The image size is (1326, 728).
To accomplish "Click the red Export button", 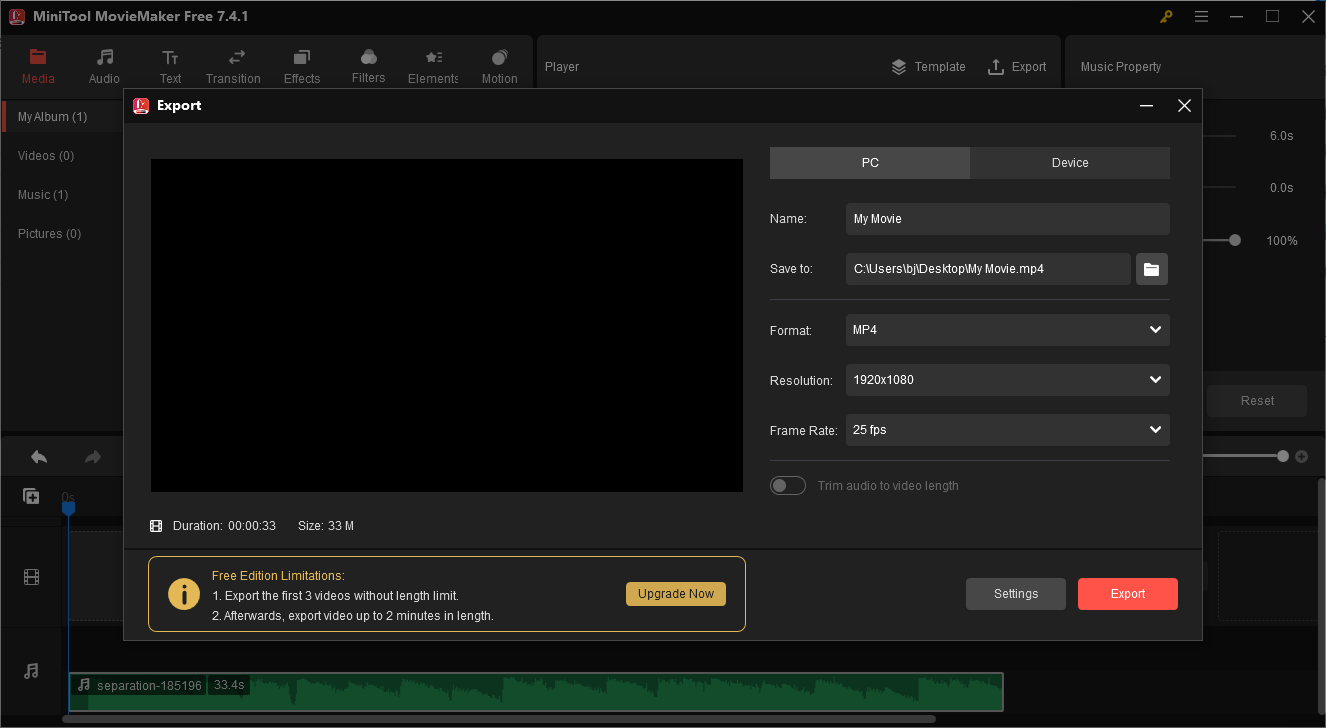I will pos(1128,594).
